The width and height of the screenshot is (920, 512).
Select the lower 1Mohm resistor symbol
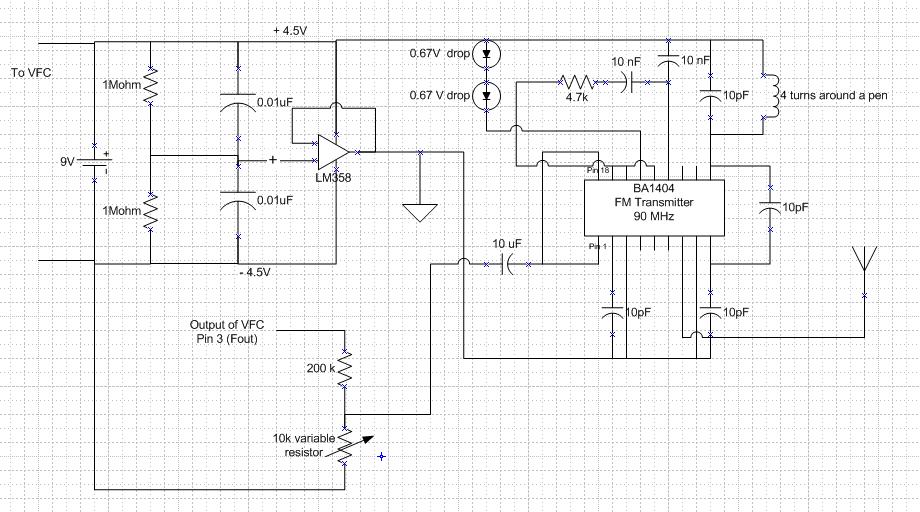151,212
